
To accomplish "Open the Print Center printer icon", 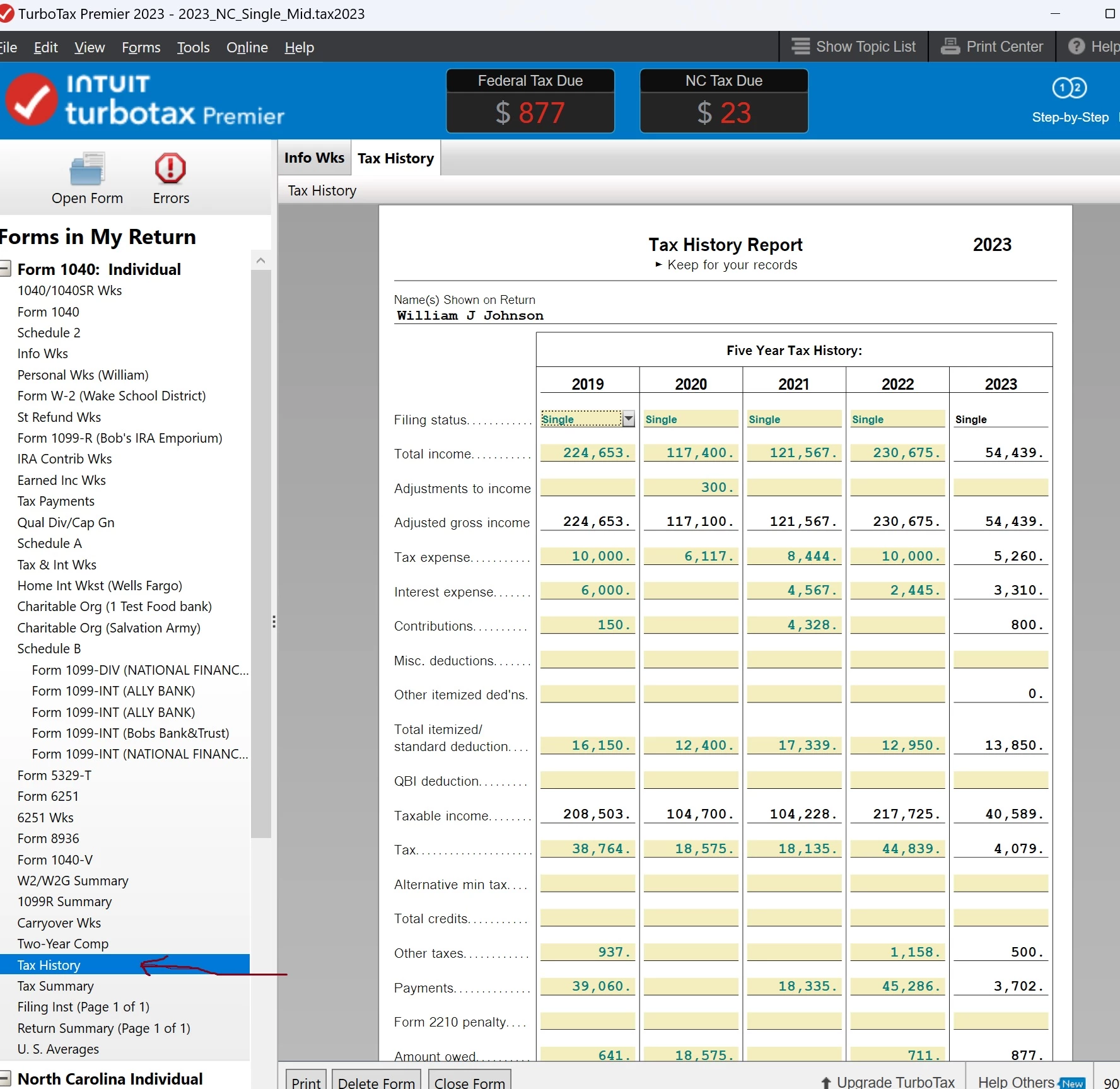I will click(x=950, y=47).
